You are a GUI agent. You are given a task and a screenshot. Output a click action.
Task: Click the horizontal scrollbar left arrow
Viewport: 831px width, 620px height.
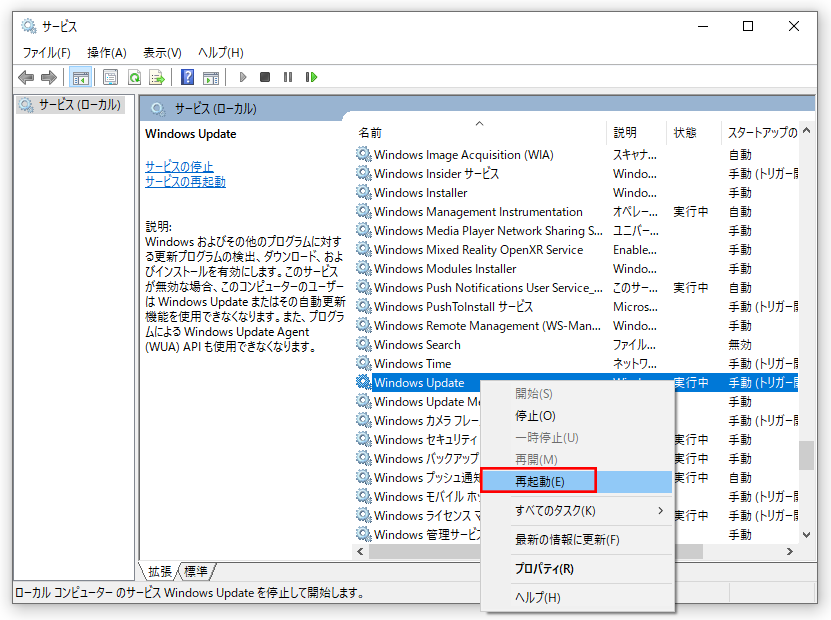(x=360, y=552)
